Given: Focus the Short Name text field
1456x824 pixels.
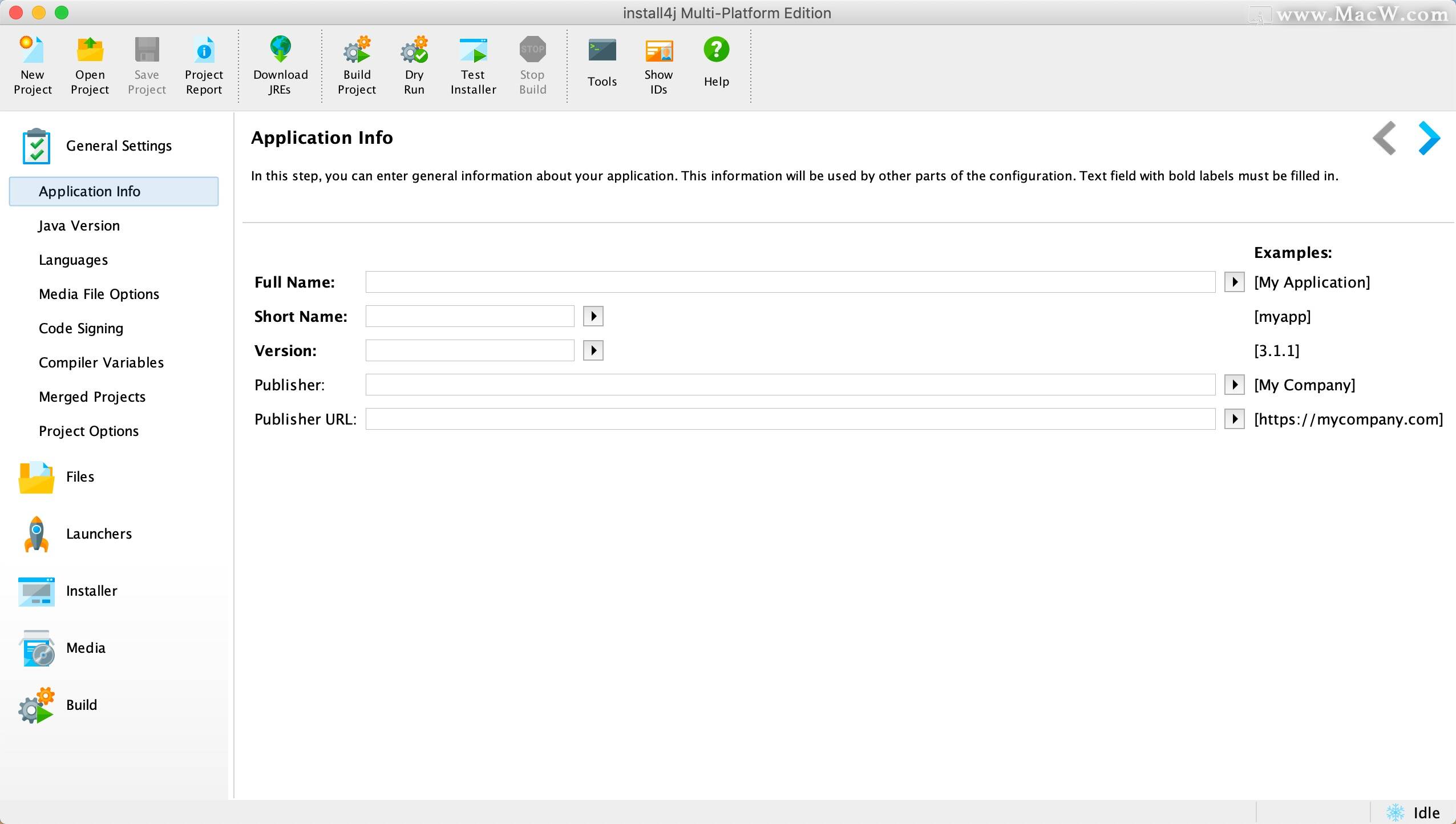Looking at the screenshot, I should pos(470,316).
